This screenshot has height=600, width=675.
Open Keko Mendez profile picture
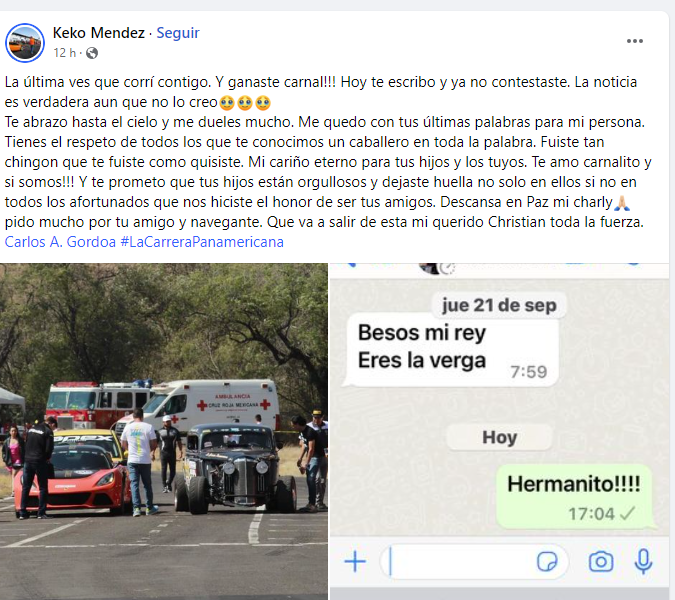pyautogui.click(x=25, y=43)
